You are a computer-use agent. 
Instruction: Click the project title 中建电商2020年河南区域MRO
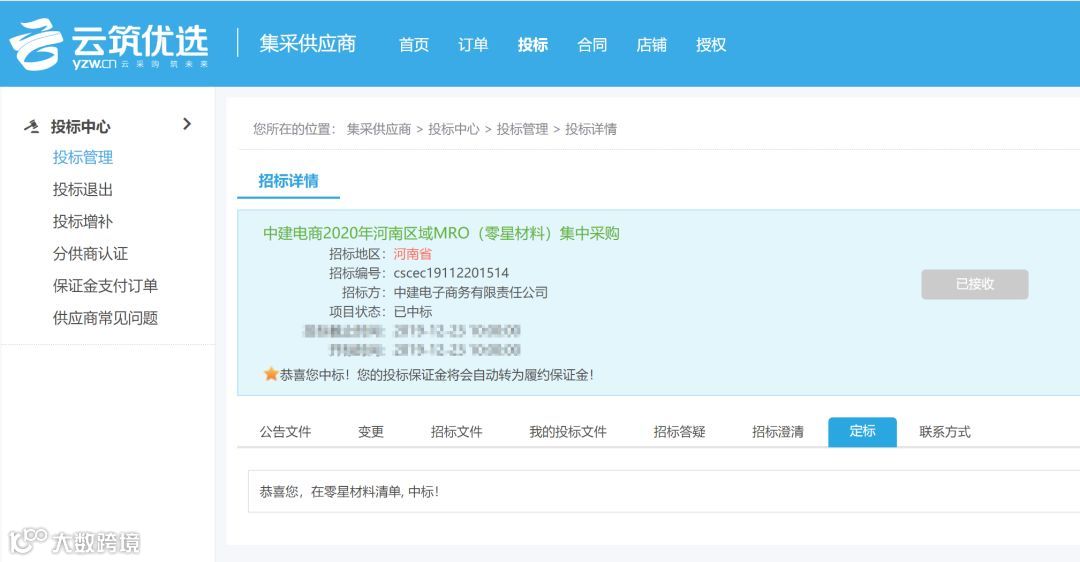tap(441, 233)
